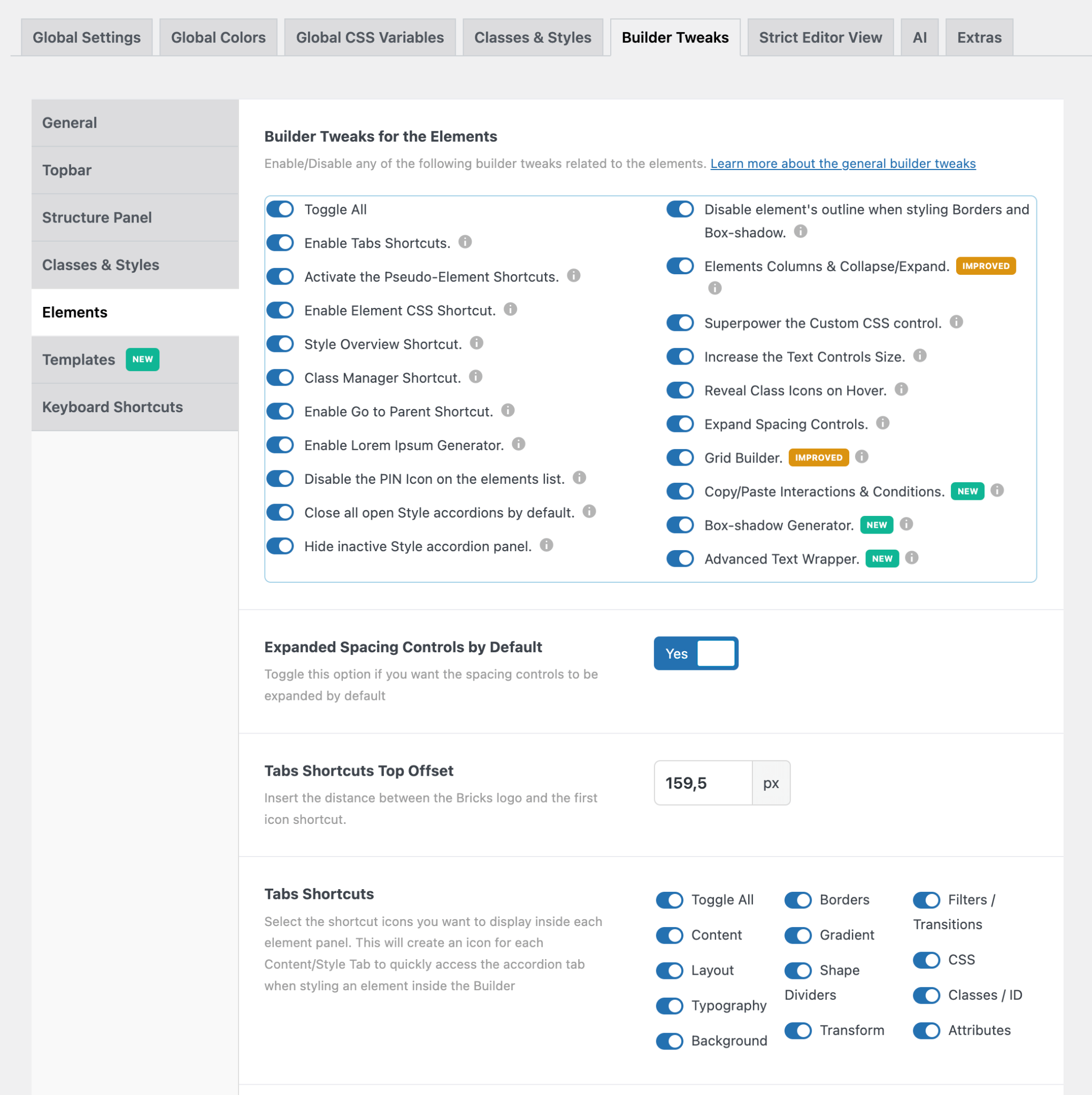Click info icon beside Superpower the Custom CSS control
1092x1095 pixels.
(x=957, y=322)
